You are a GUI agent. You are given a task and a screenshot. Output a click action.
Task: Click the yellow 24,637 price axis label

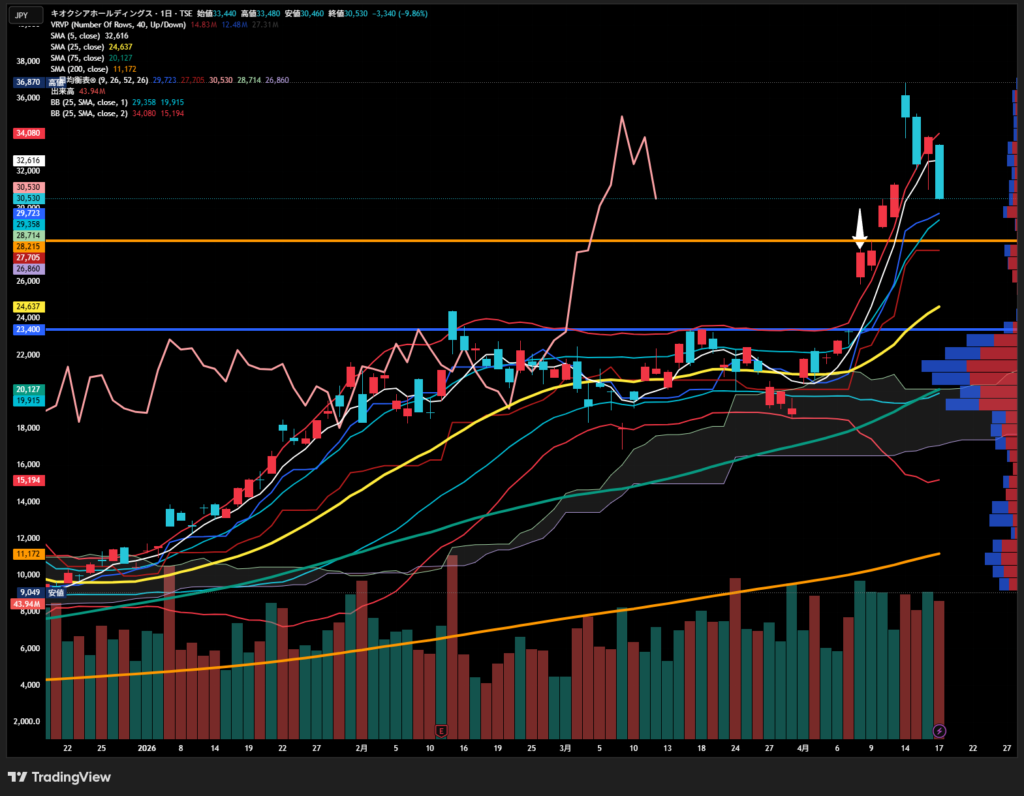point(26,307)
